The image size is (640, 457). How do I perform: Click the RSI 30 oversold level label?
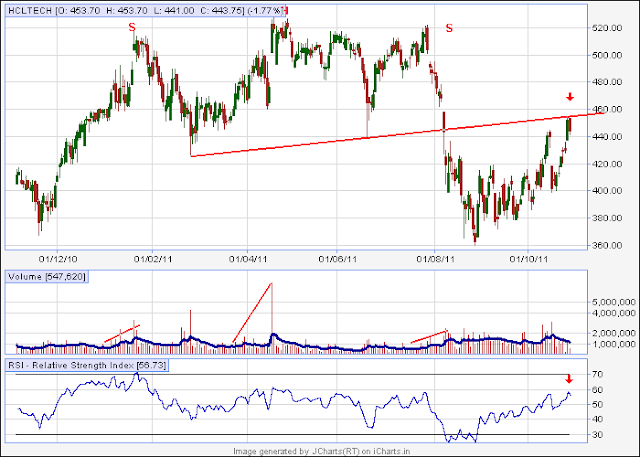click(597, 435)
